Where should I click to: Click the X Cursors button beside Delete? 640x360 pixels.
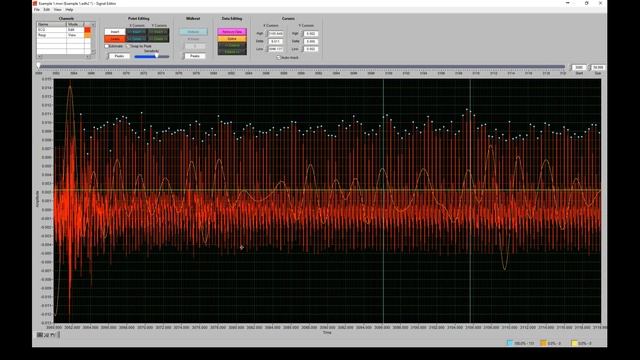[x=136, y=39]
